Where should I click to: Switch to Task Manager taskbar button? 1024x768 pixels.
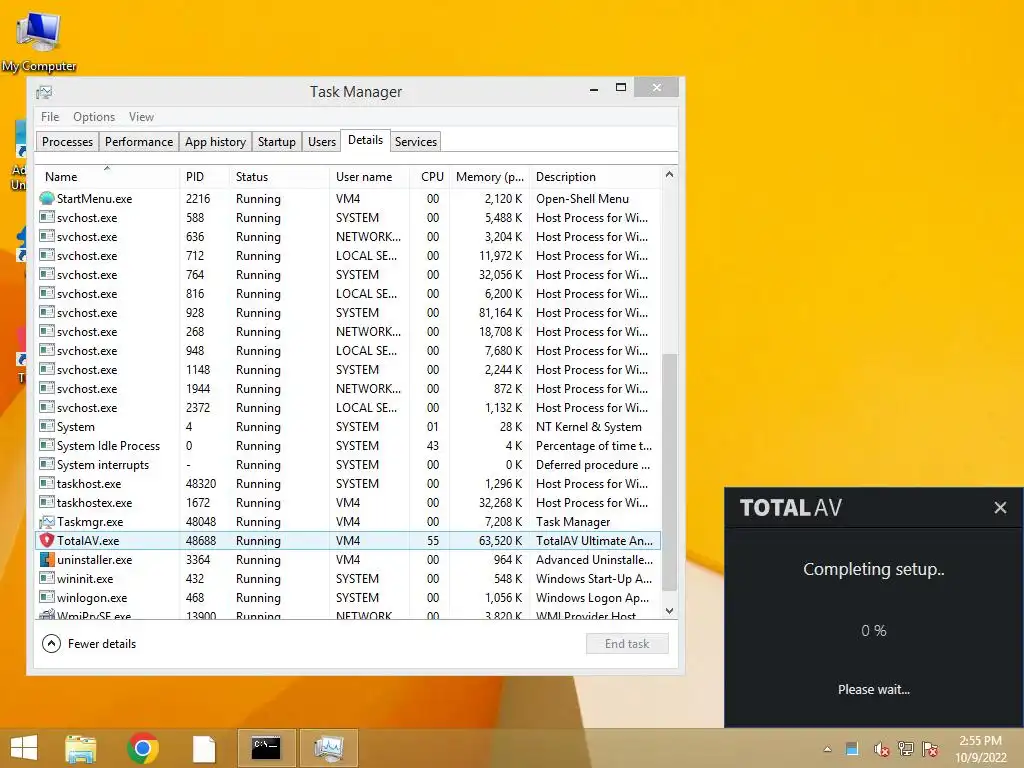point(328,748)
